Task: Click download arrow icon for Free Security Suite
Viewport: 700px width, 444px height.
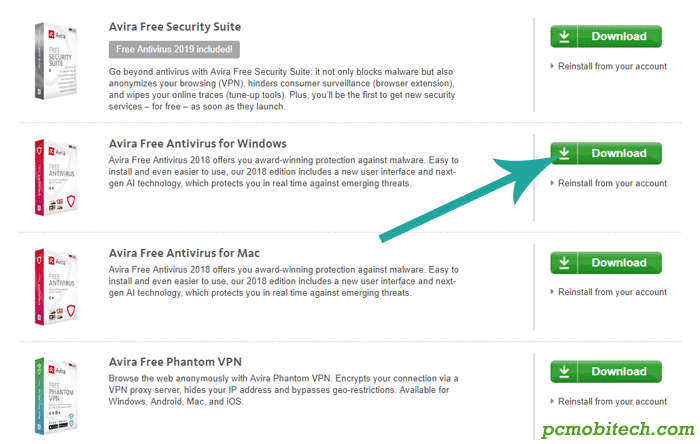Action: [564, 36]
